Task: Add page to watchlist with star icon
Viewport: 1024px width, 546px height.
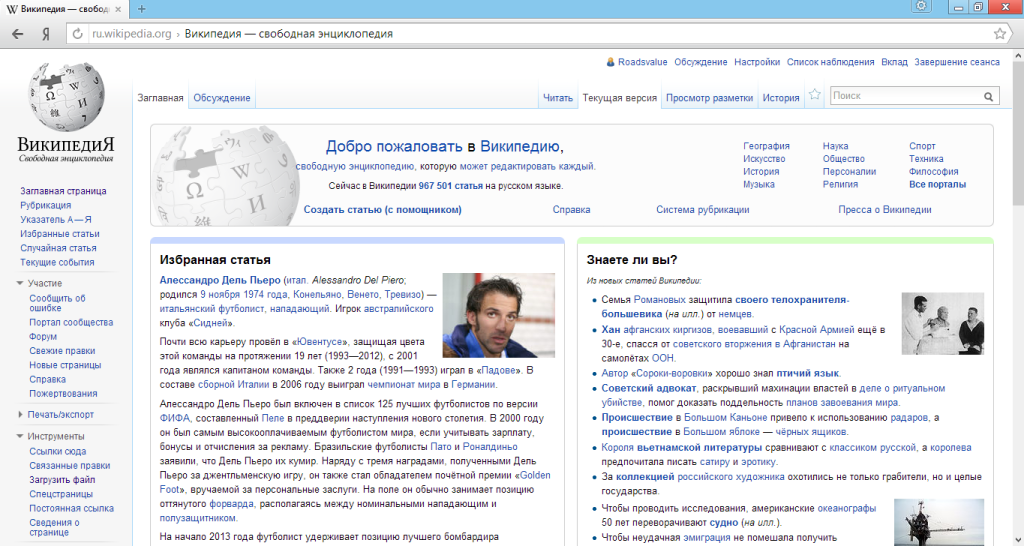Action: (814, 95)
